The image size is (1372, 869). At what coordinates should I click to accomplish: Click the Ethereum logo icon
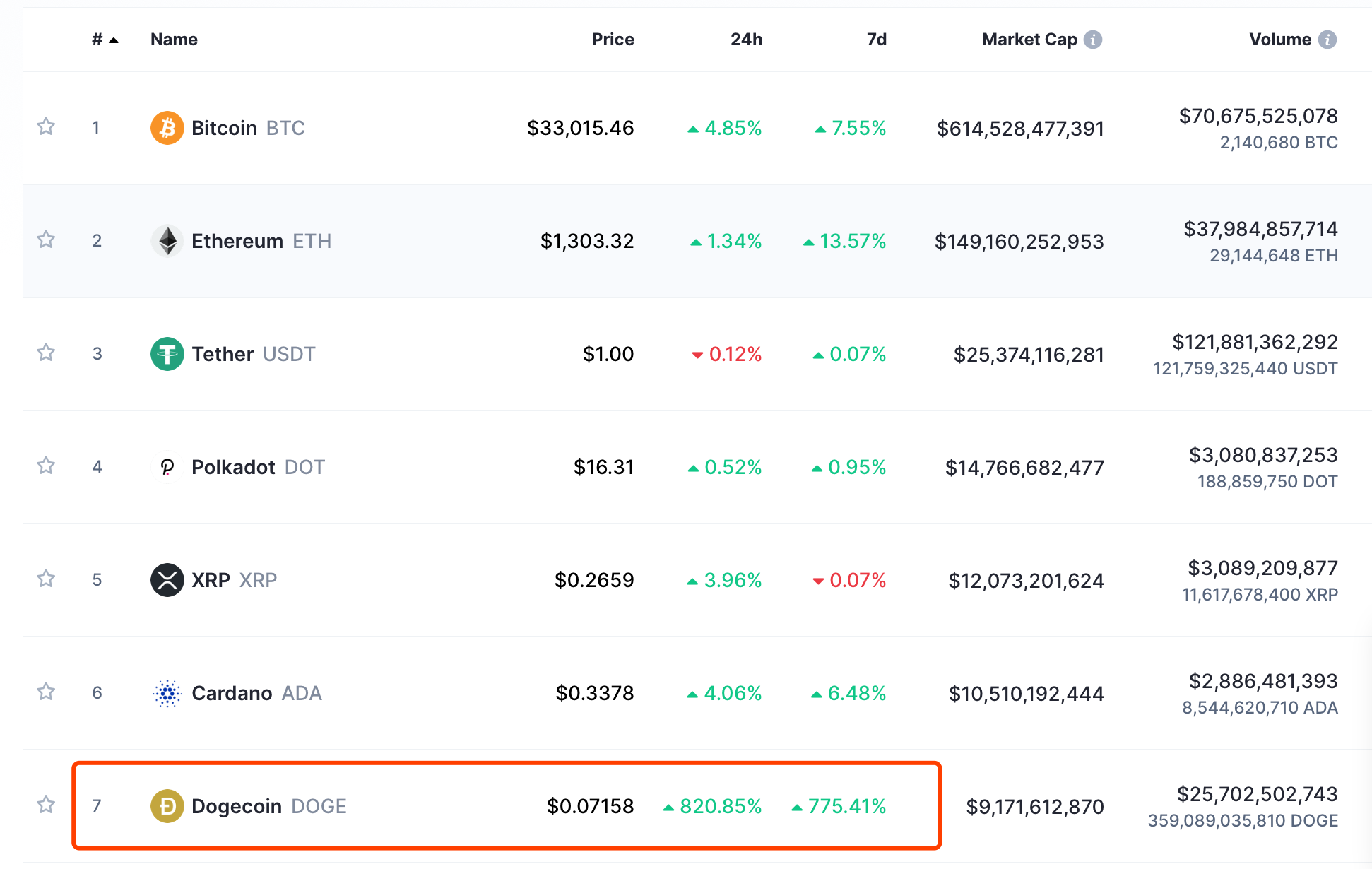pyautogui.click(x=167, y=241)
